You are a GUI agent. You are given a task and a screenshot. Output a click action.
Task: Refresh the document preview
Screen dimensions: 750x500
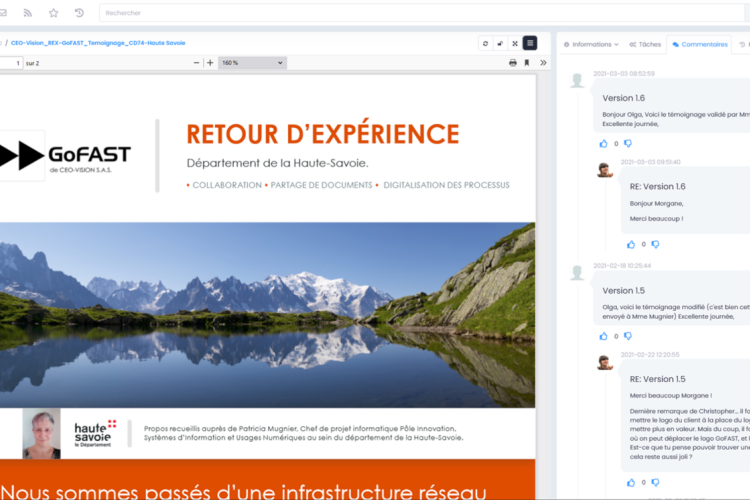coord(485,43)
